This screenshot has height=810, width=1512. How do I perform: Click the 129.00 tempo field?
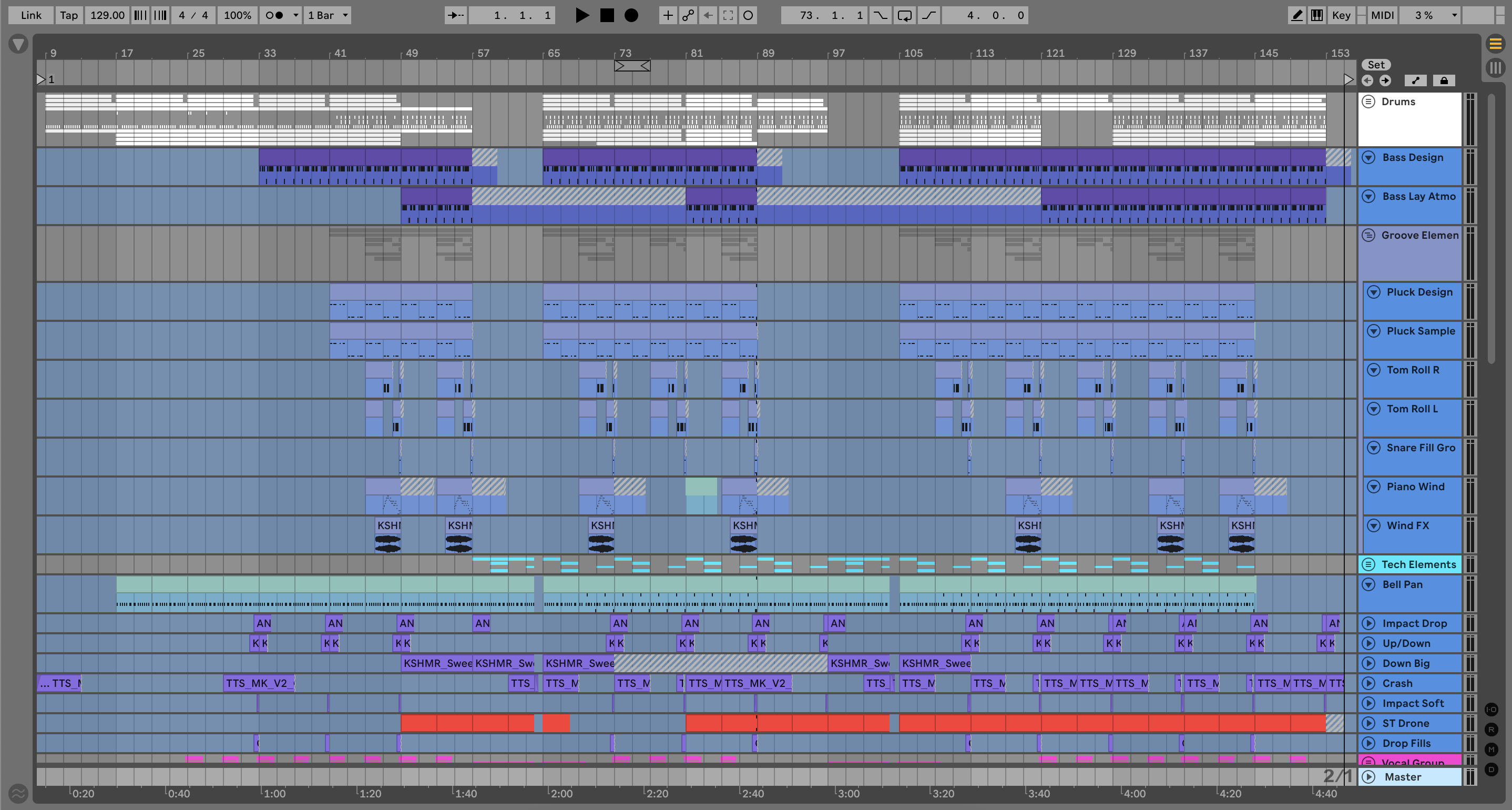click(107, 15)
